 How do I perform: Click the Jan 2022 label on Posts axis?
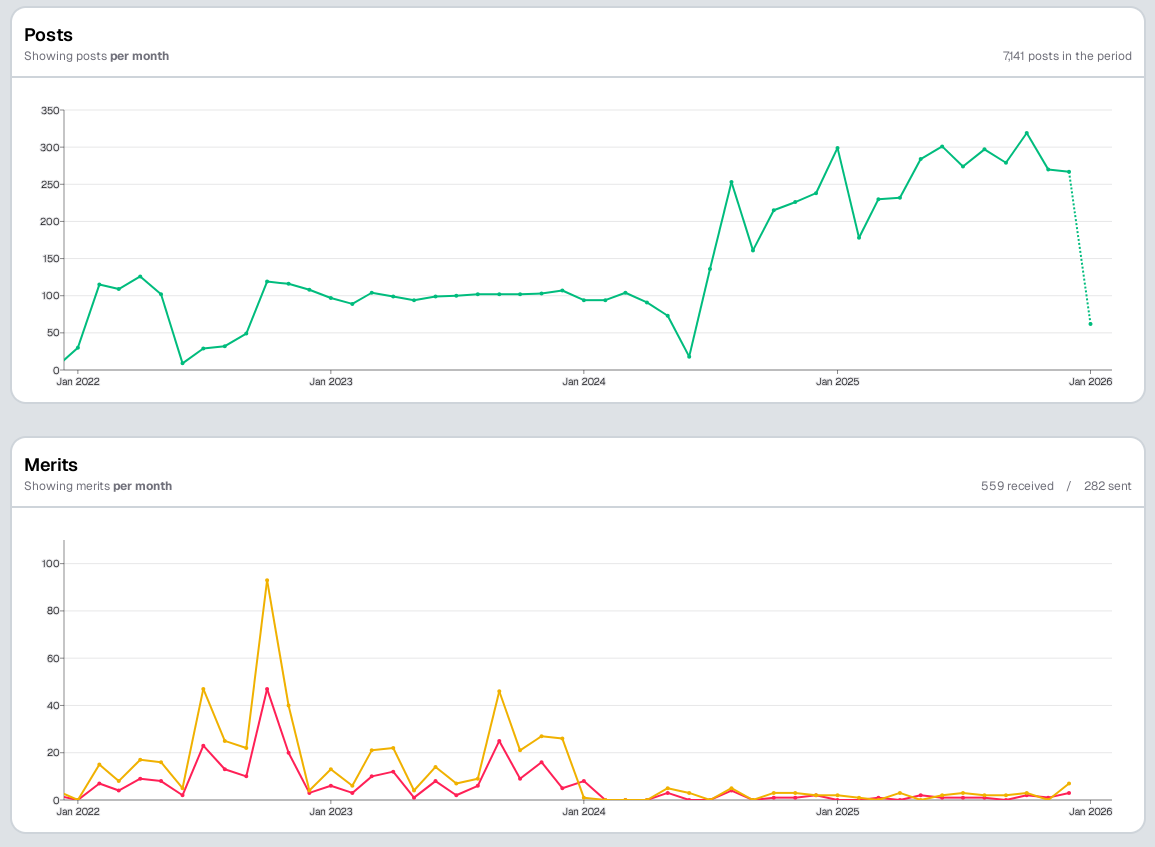pyautogui.click(x=78, y=381)
